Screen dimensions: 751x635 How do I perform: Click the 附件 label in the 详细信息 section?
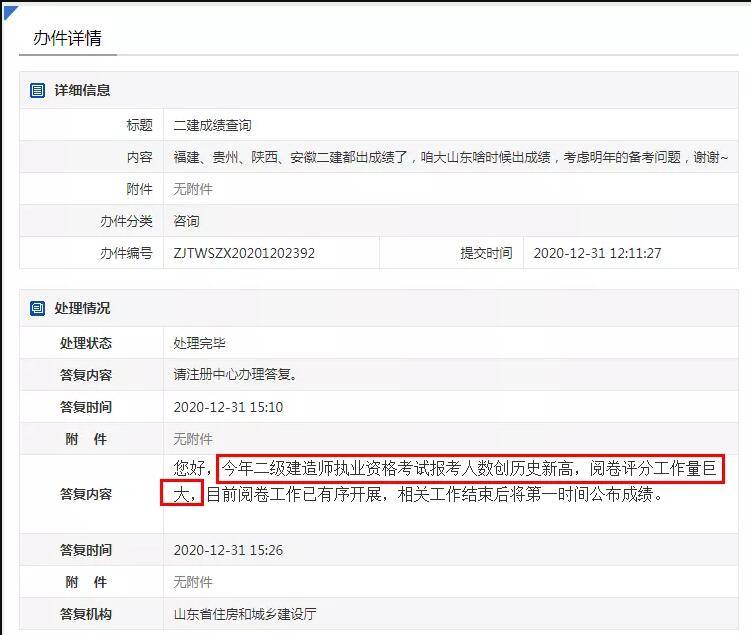(x=139, y=189)
